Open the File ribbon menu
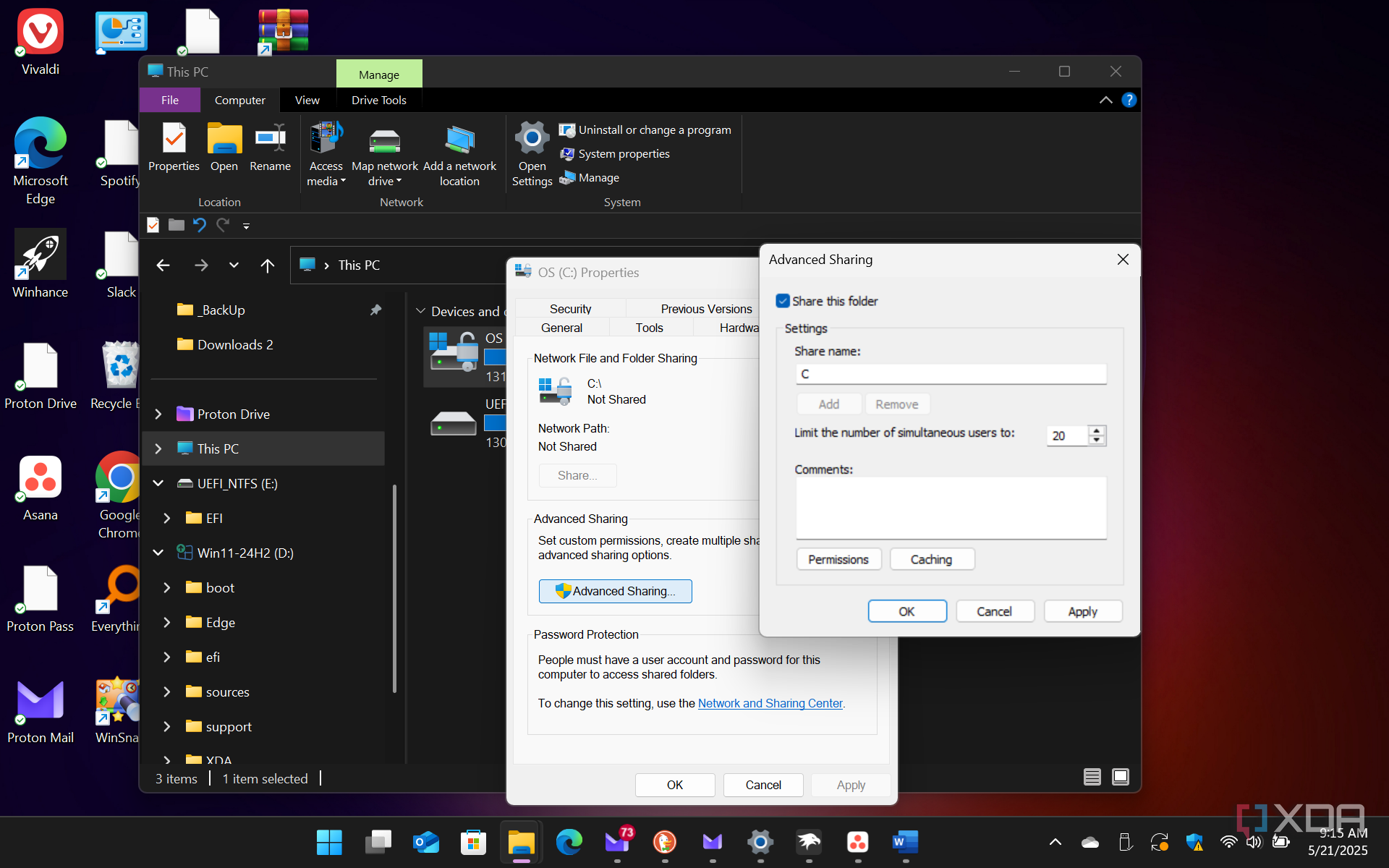This screenshot has height=868, width=1389. 170,101
